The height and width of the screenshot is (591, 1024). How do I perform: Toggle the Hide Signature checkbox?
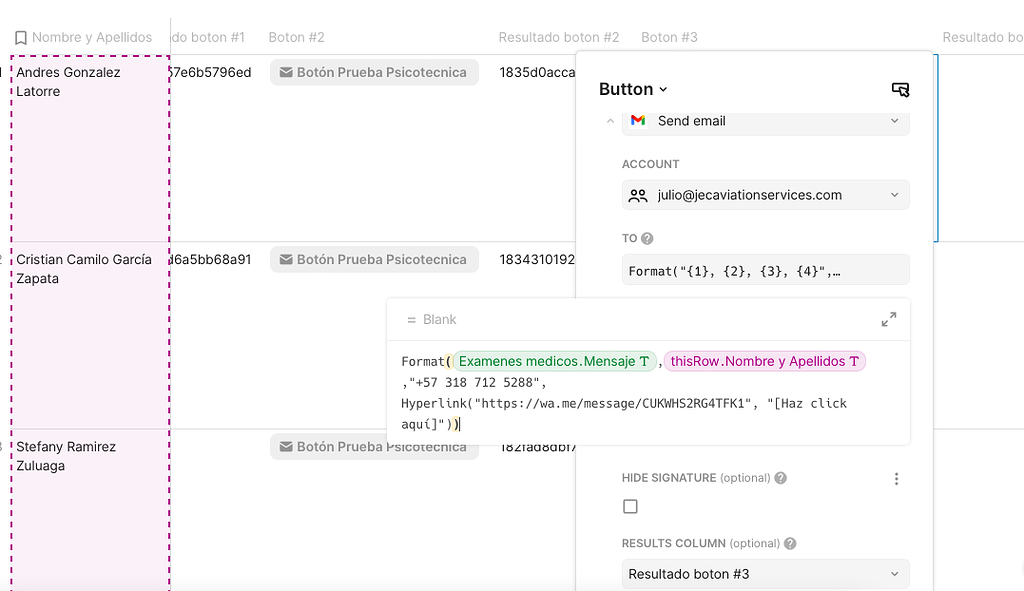pos(630,507)
